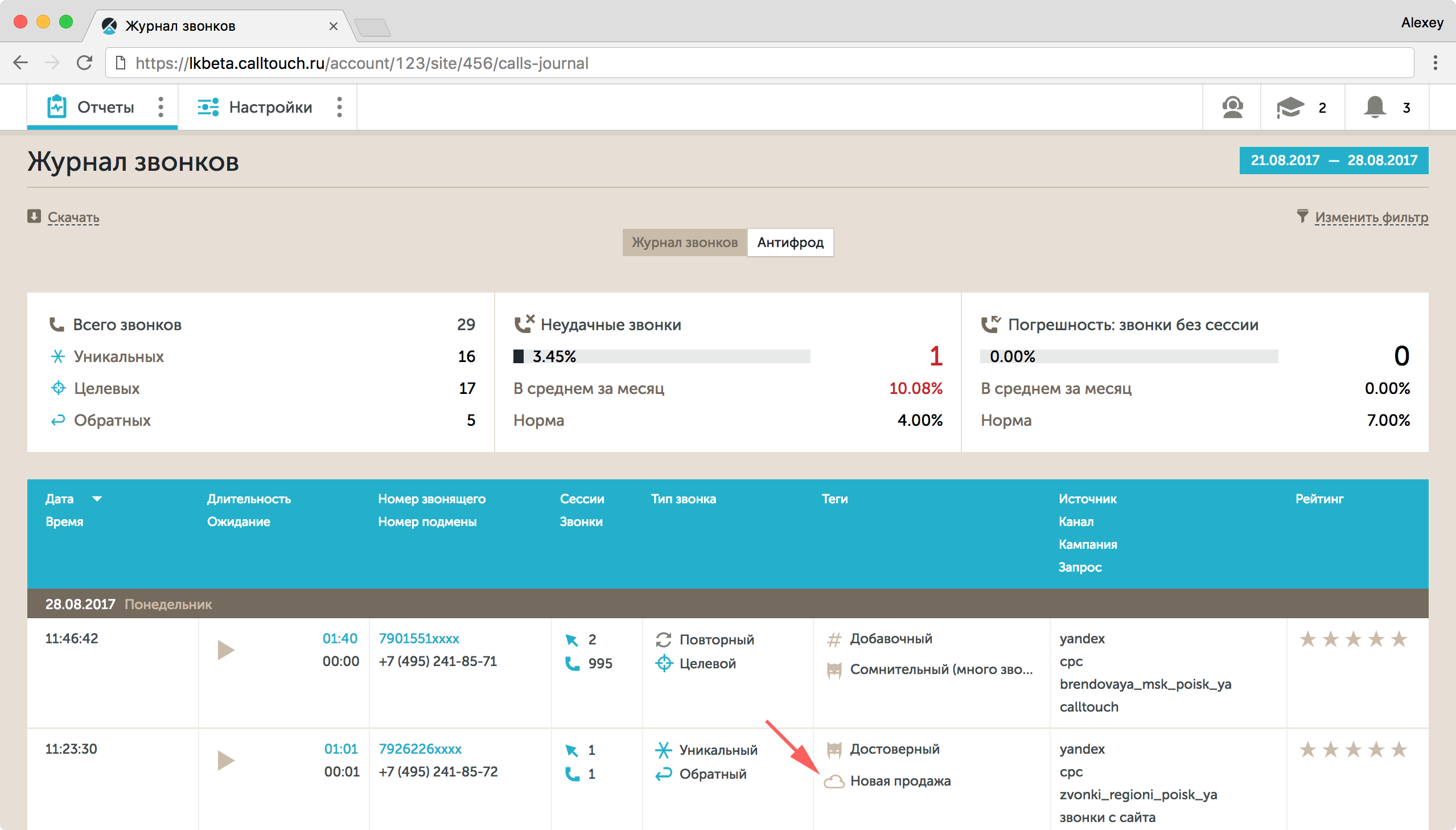Click the download arrow icon beside Скачать
1456x830 pixels.
34,216
